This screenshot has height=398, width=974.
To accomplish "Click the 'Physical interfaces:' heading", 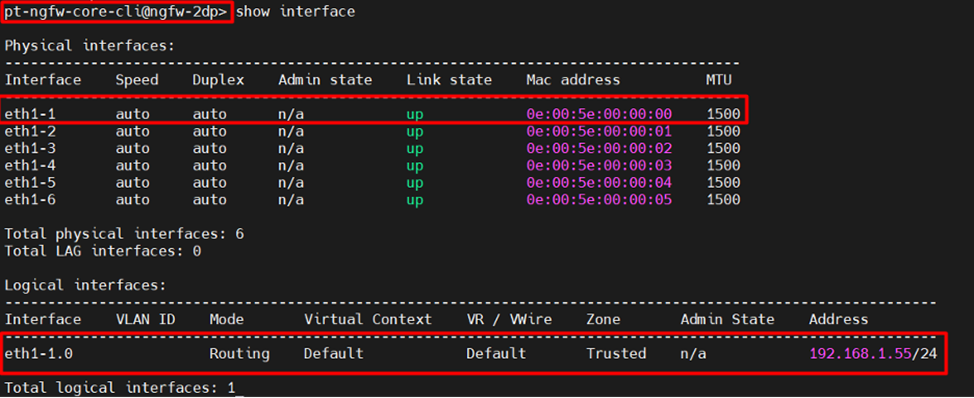I will tap(90, 45).
